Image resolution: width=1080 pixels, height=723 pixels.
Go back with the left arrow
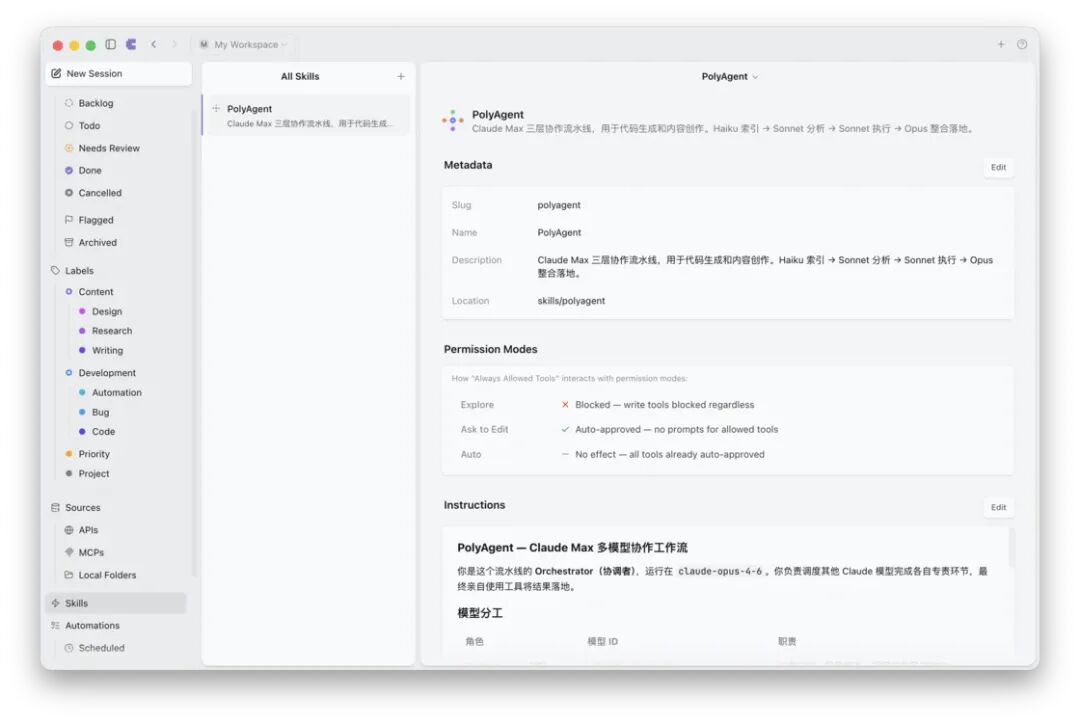[x=154, y=44]
